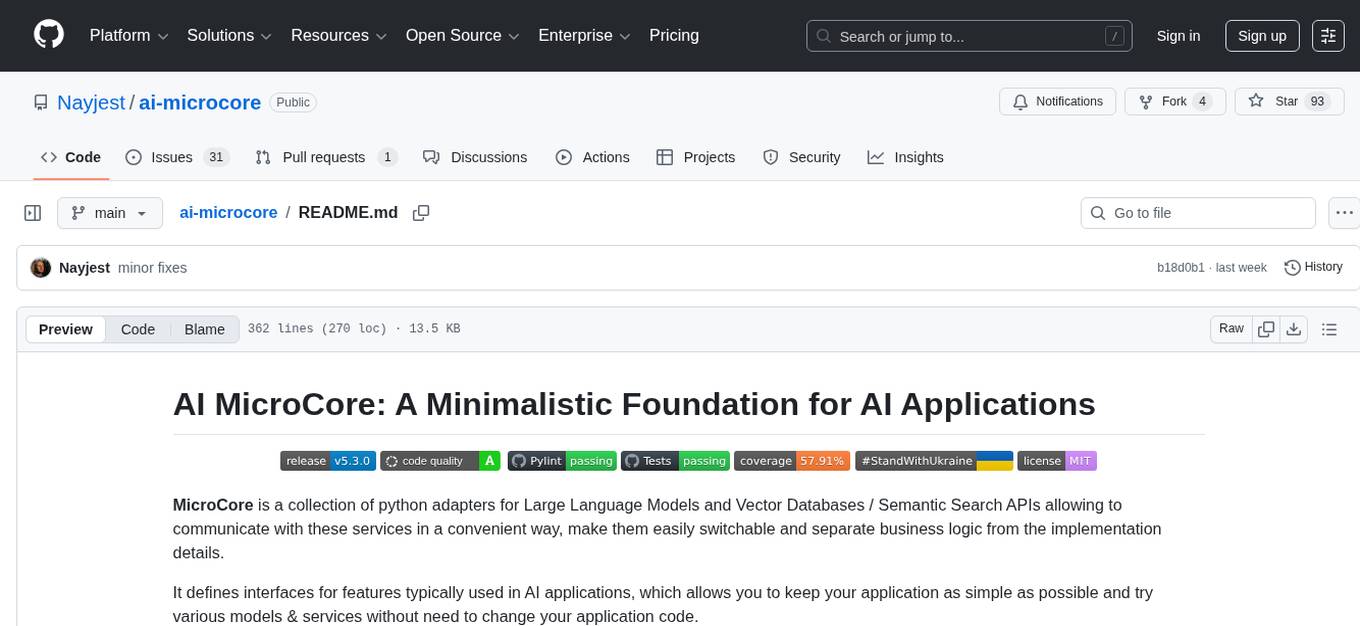Open the GitHub homepage via the Octocat logo
This screenshot has width=1360, height=626.
pos(48,35)
